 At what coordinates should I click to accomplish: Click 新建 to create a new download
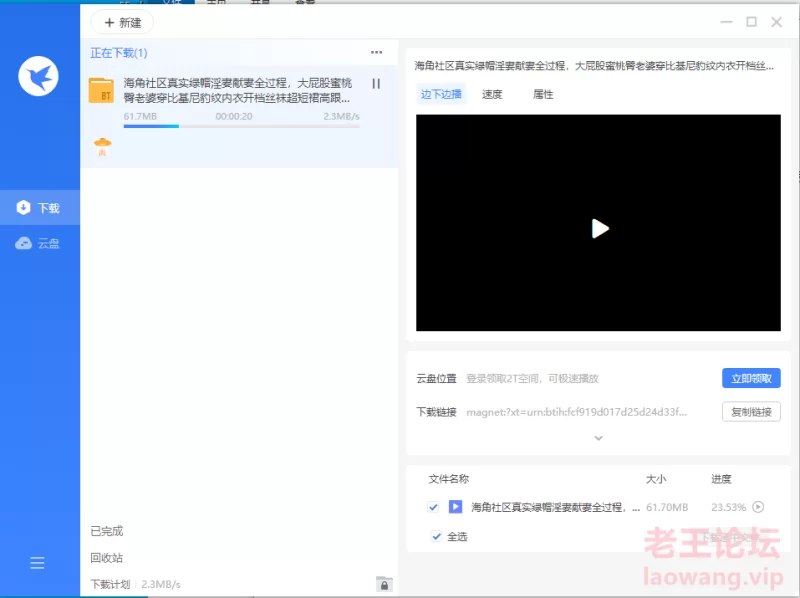point(123,22)
